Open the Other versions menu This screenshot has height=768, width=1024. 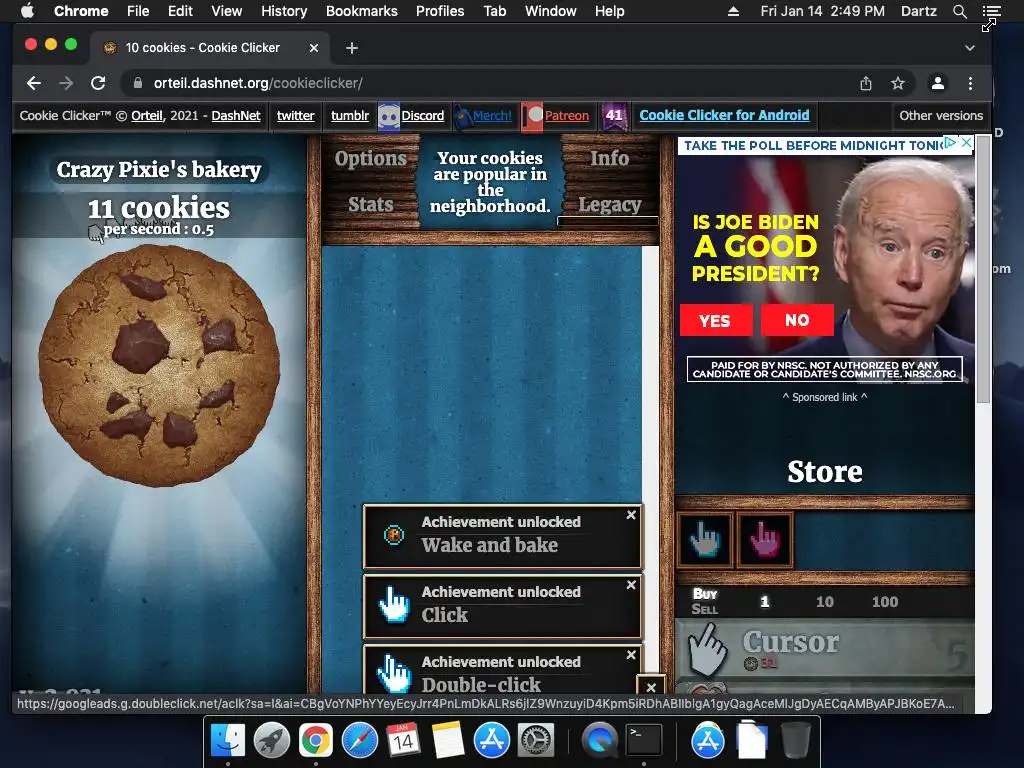tap(940, 116)
